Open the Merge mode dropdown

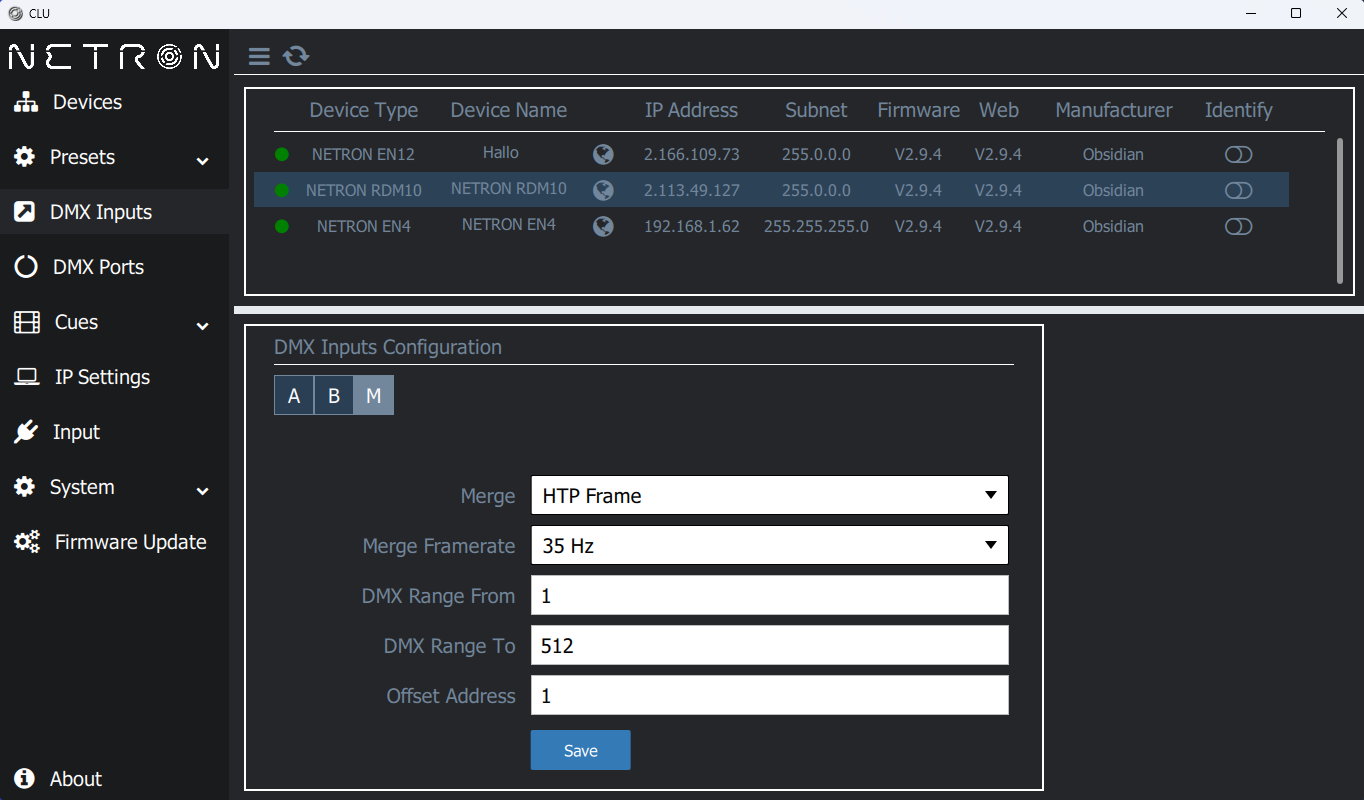click(768, 495)
